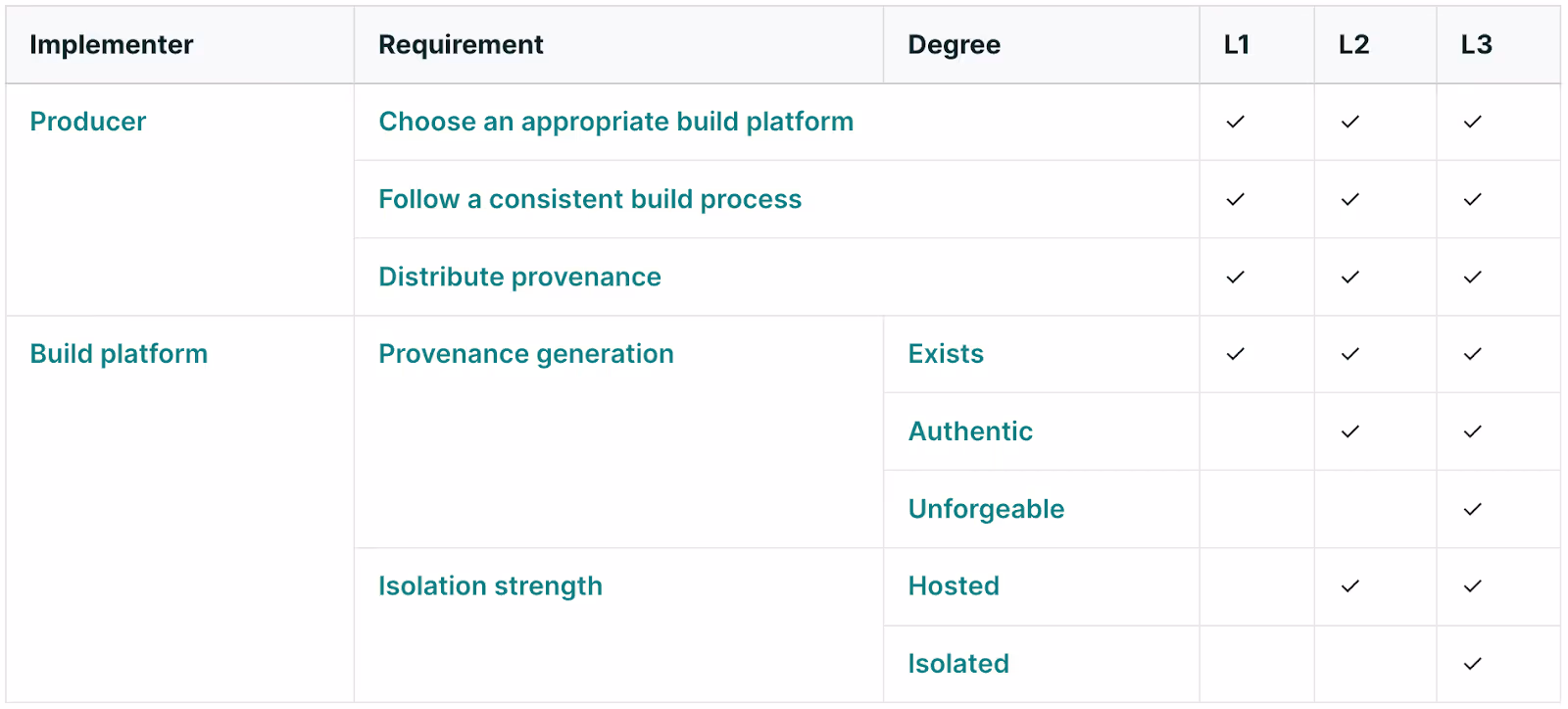Image resolution: width=1568 pixels, height=709 pixels.
Task: Open the Provenance generation link
Action: tap(526, 354)
